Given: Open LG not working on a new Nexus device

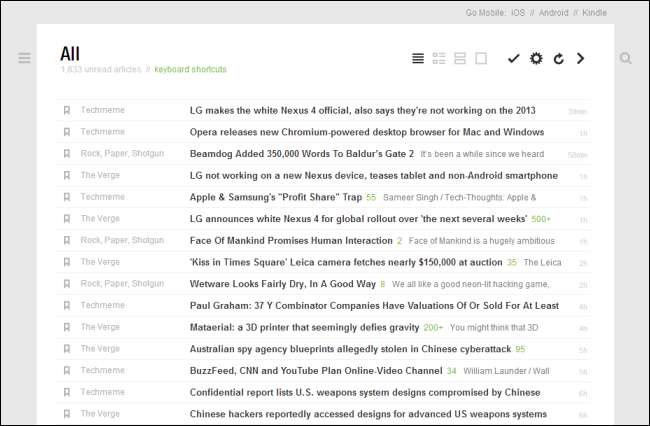Looking at the screenshot, I should (x=374, y=176).
